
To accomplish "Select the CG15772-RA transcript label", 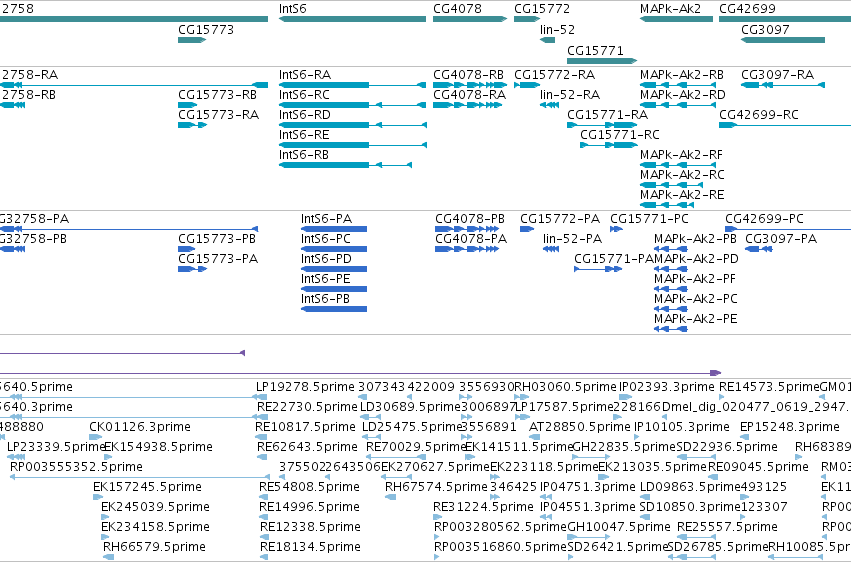I will (555, 75).
